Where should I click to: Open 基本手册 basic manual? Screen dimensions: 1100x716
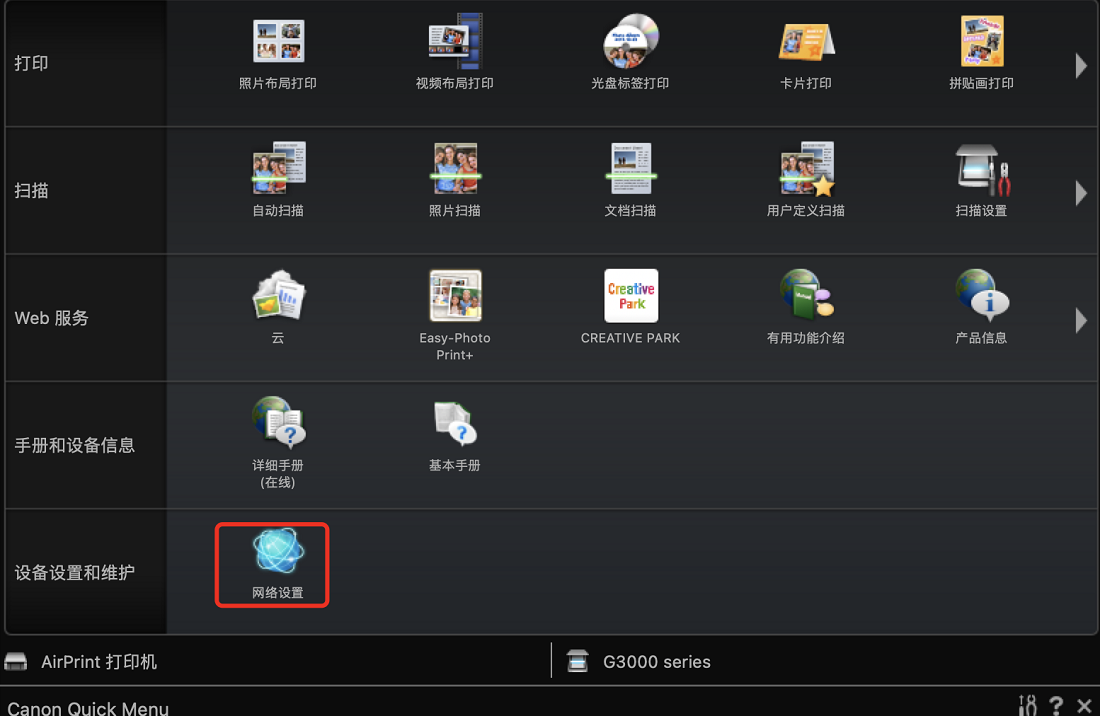tap(455, 435)
